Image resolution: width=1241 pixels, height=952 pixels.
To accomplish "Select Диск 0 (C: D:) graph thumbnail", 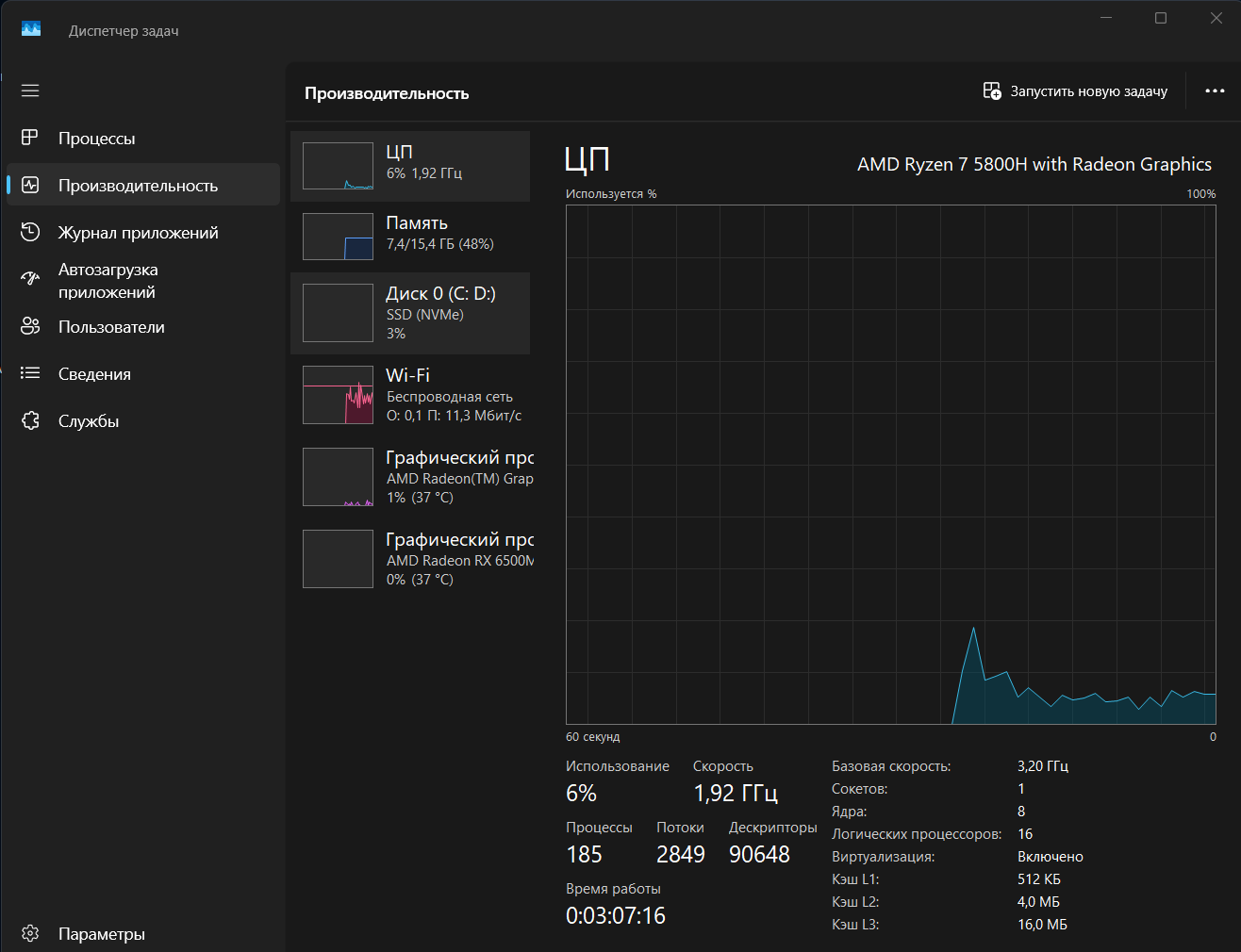I will 338,313.
